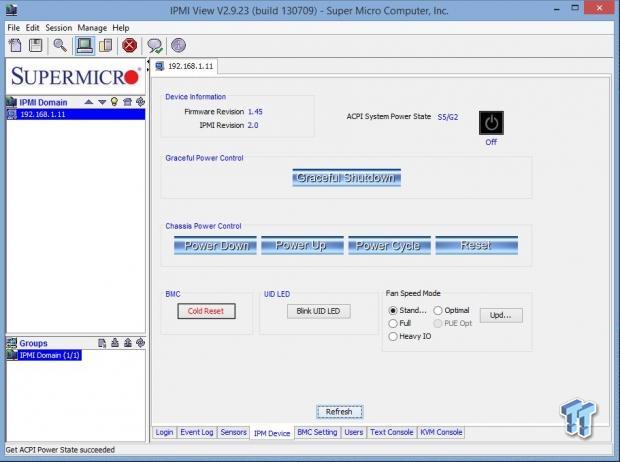Screen dimensions: 620x462
Task: Click the Save floppy disk toolbar icon
Action: click(36, 45)
